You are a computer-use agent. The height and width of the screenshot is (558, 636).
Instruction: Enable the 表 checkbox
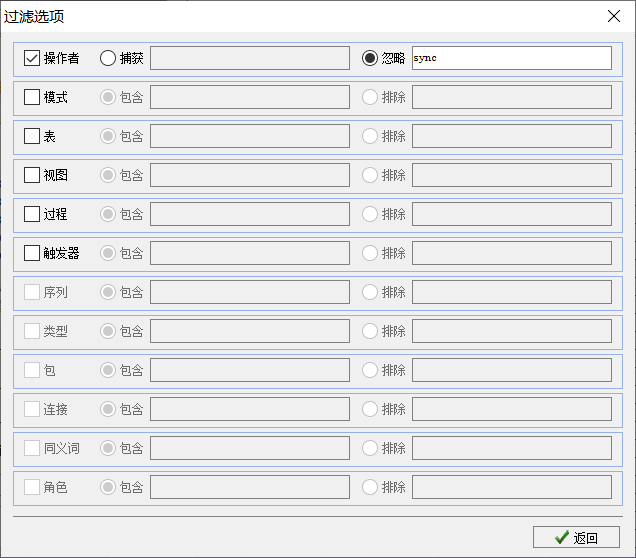click(32, 136)
